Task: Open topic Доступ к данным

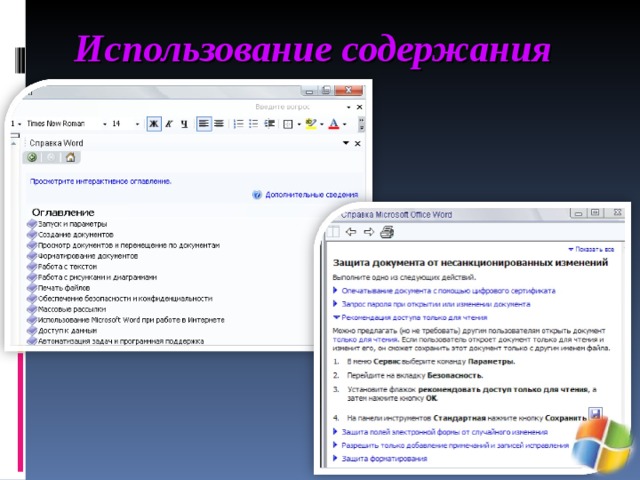Action: pyautogui.click(x=67, y=330)
